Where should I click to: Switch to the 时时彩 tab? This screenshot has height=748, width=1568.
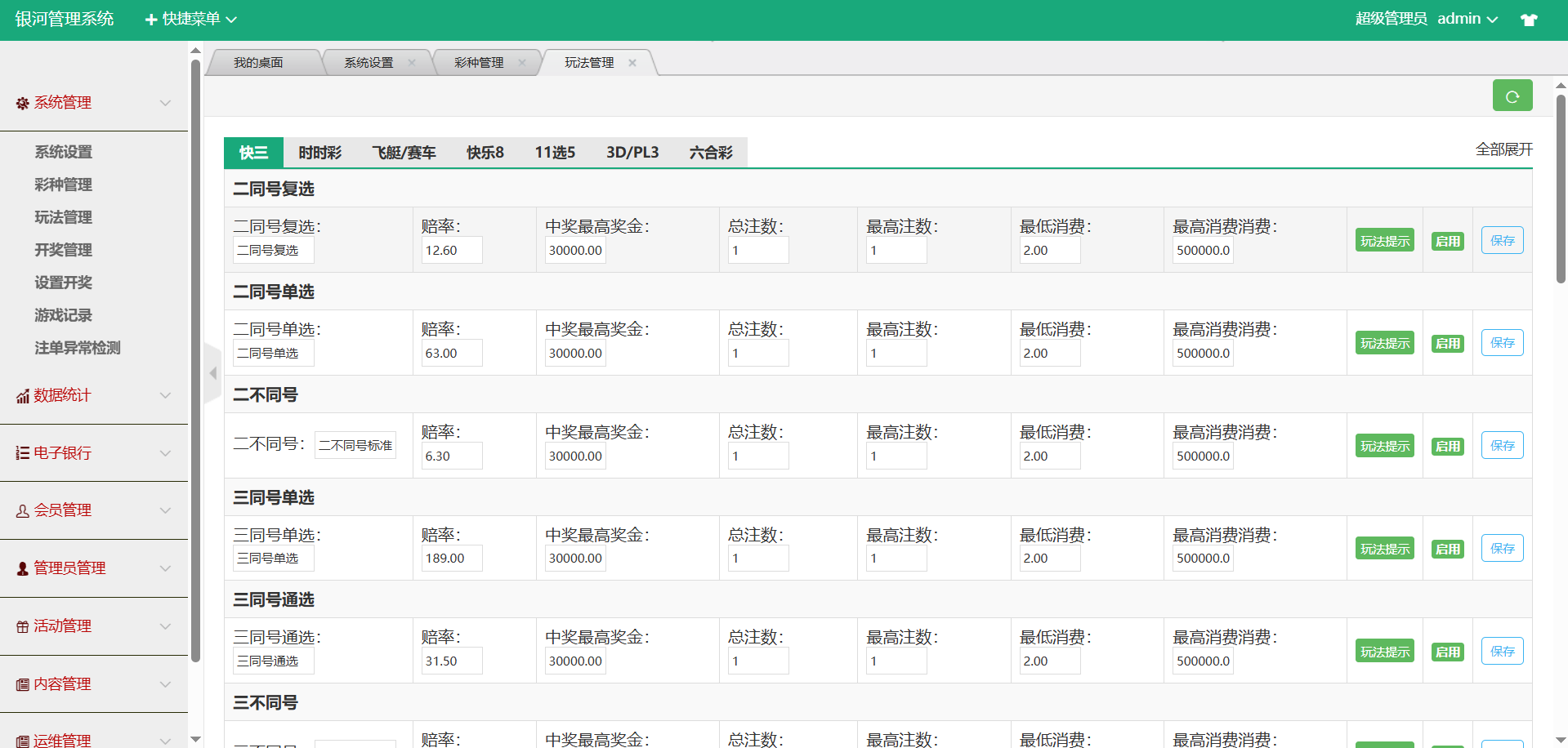tap(319, 153)
